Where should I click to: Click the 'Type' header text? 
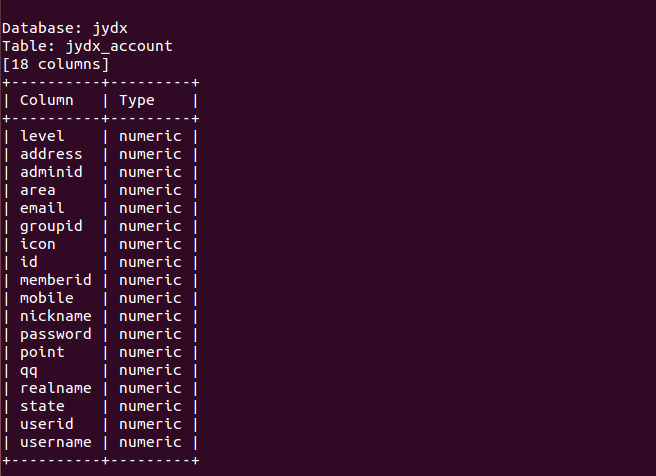point(137,101)
